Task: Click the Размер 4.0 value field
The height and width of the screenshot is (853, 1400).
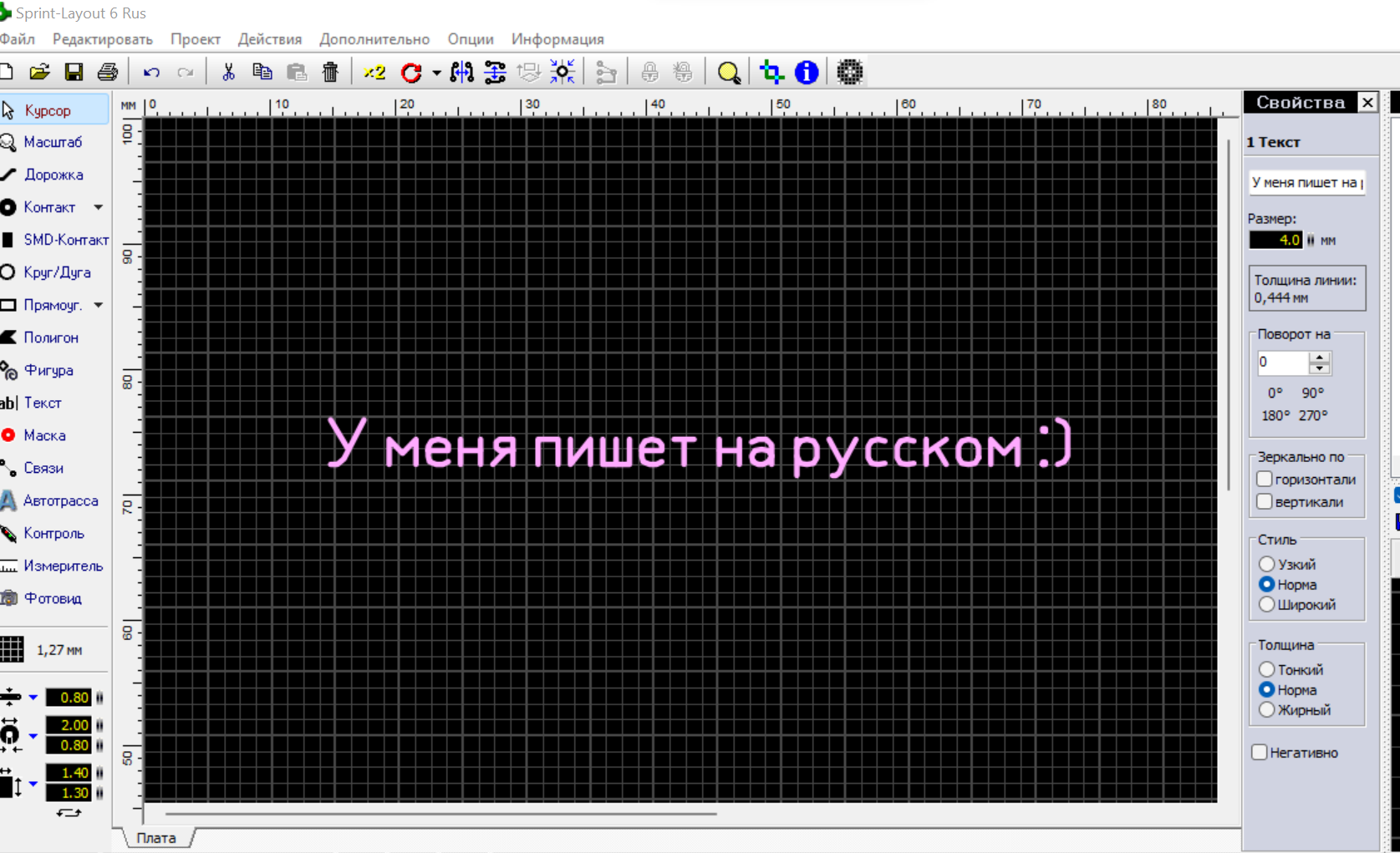Action: [1275, 240]
